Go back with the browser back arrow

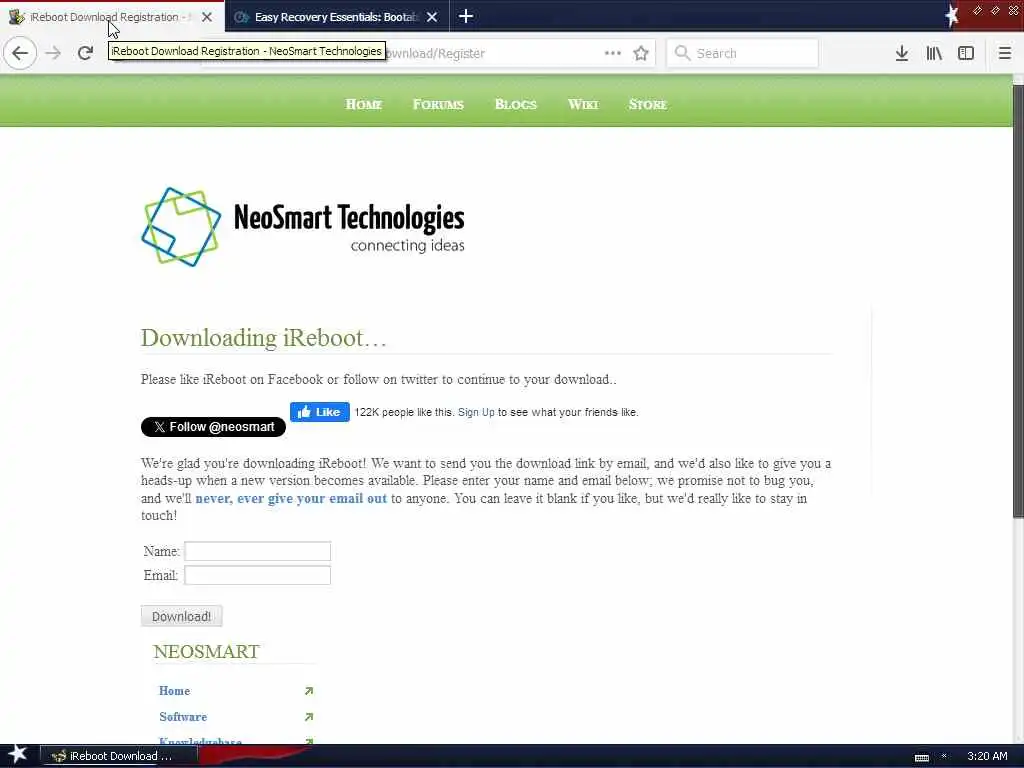click(x=20, y=53)
